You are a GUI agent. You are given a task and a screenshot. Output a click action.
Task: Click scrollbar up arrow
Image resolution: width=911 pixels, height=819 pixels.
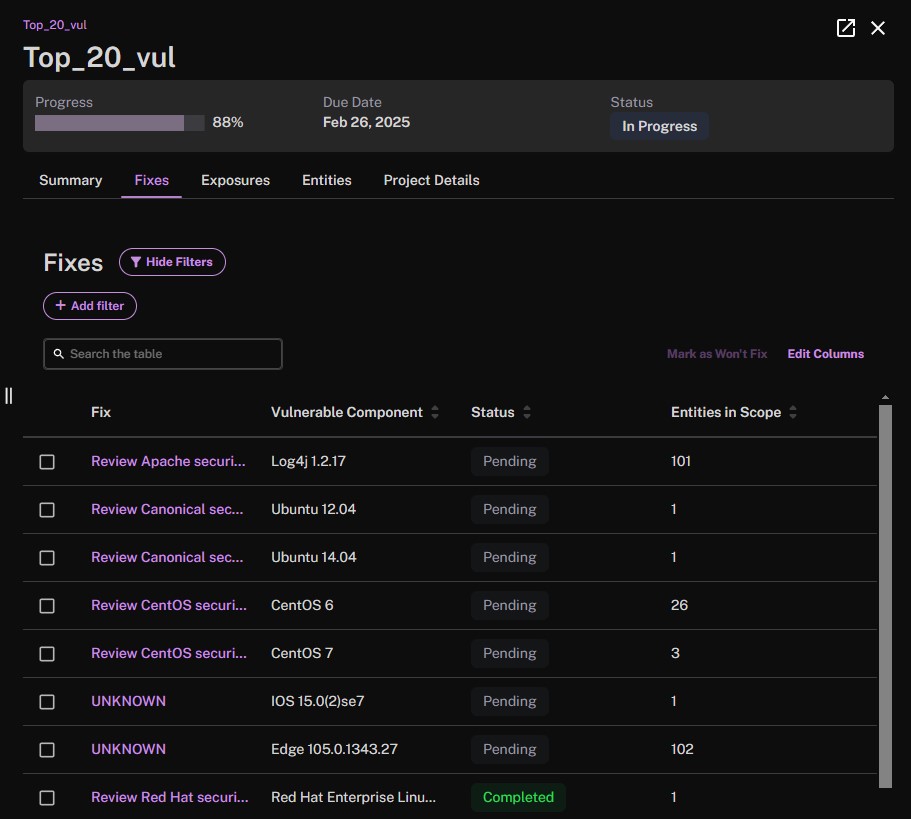pos(885,397)
